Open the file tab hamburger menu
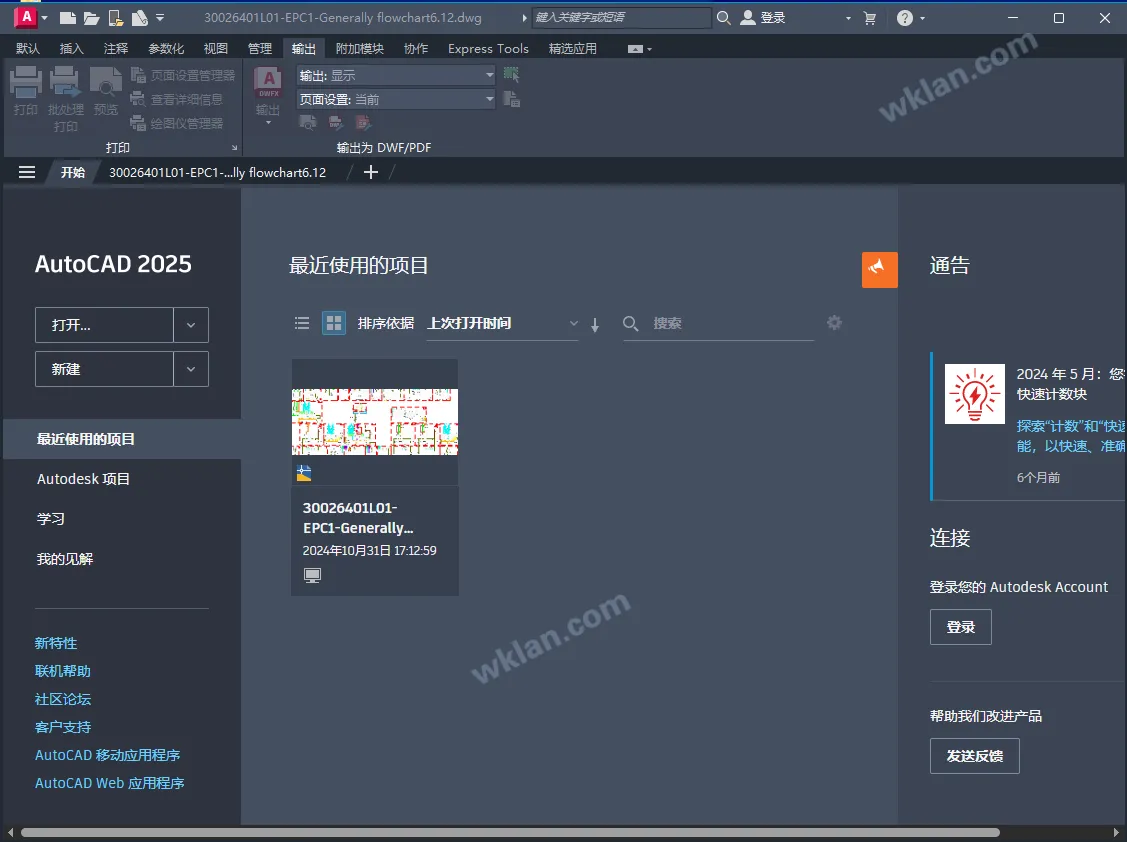1127x842 pixels. [x=27, y=173]
